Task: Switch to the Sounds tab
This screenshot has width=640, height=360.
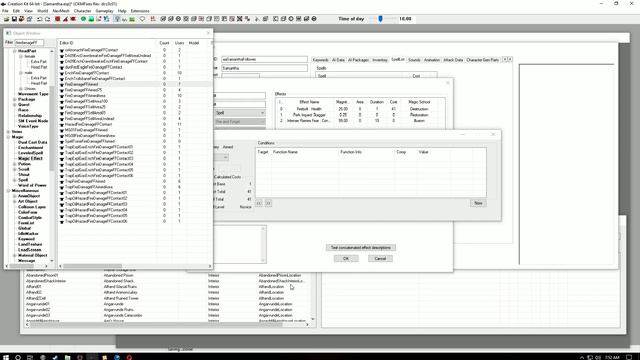Action: coord(414,60)
